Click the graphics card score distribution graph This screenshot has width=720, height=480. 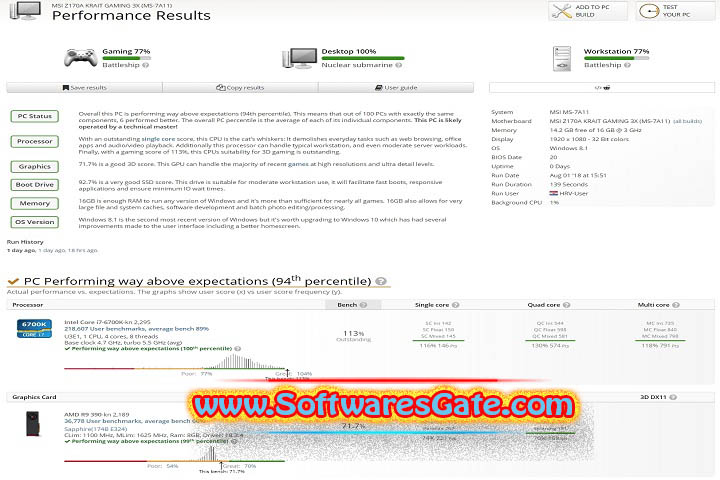coord(174,455)
